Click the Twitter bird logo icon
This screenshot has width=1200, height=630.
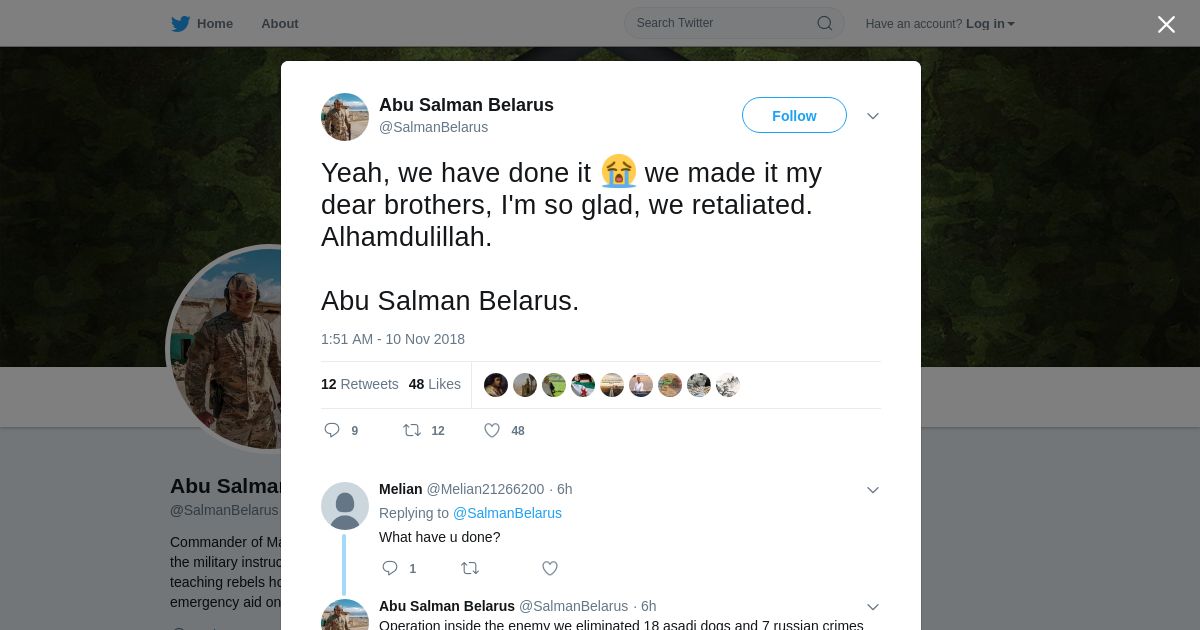[180, 24]
